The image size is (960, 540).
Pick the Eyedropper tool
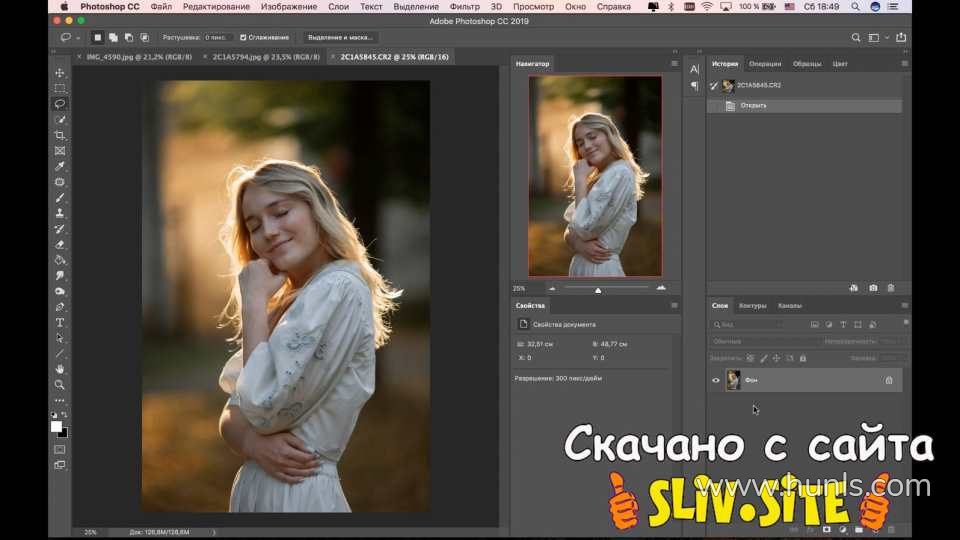[60, 166]
